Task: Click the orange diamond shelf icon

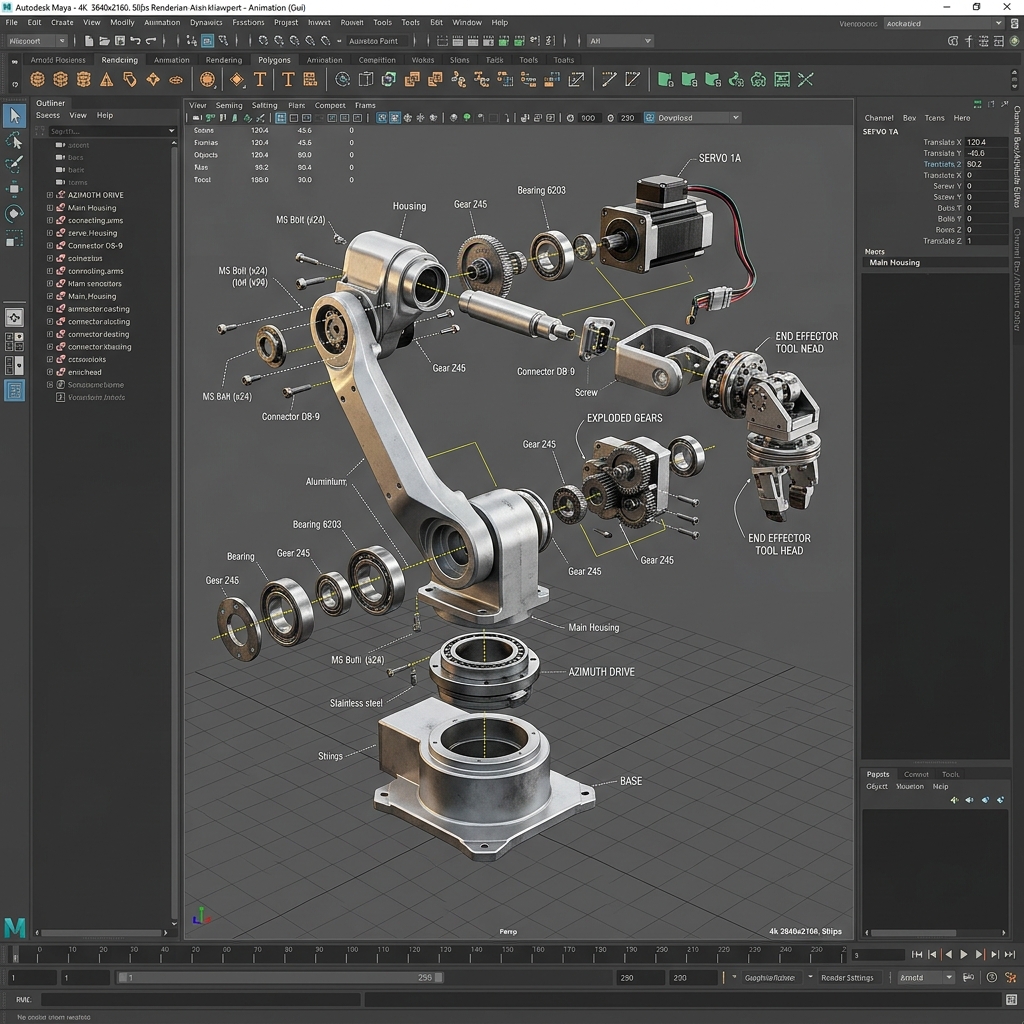Action: click(x=236, y=80)
